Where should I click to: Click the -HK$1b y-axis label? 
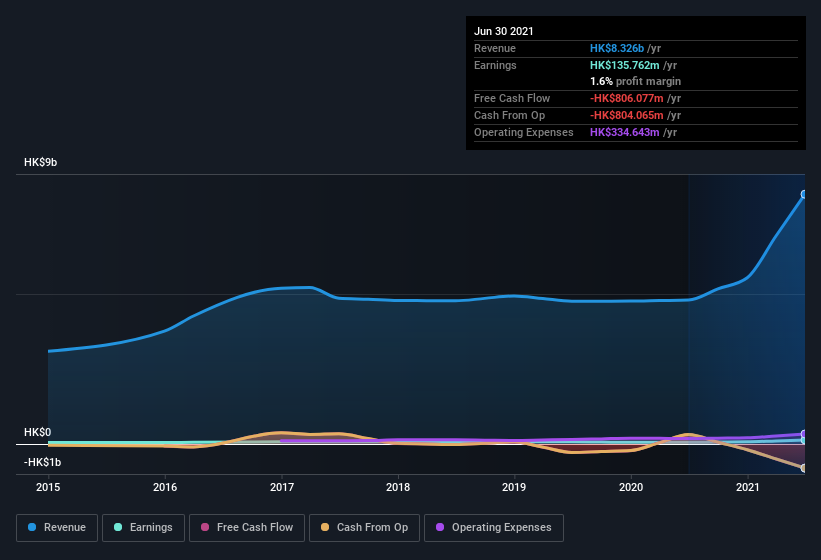(x=42, y=462)
